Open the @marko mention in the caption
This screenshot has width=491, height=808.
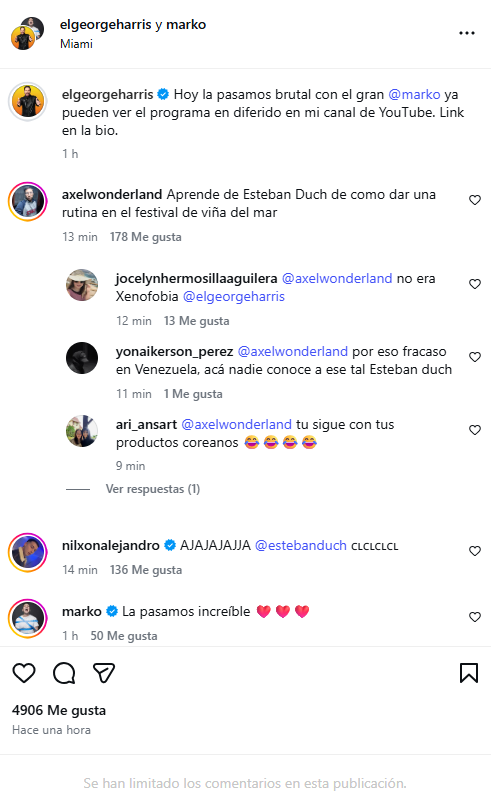414,95
